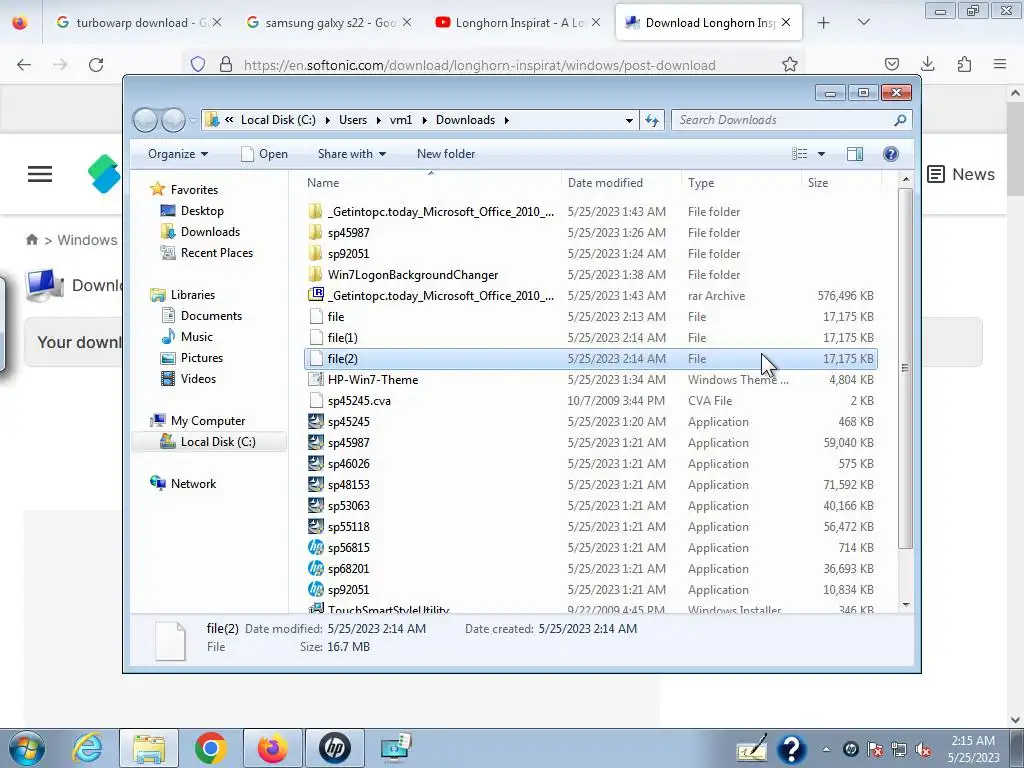
Task: Sort files by the Name column
Action: click(431, 183)
